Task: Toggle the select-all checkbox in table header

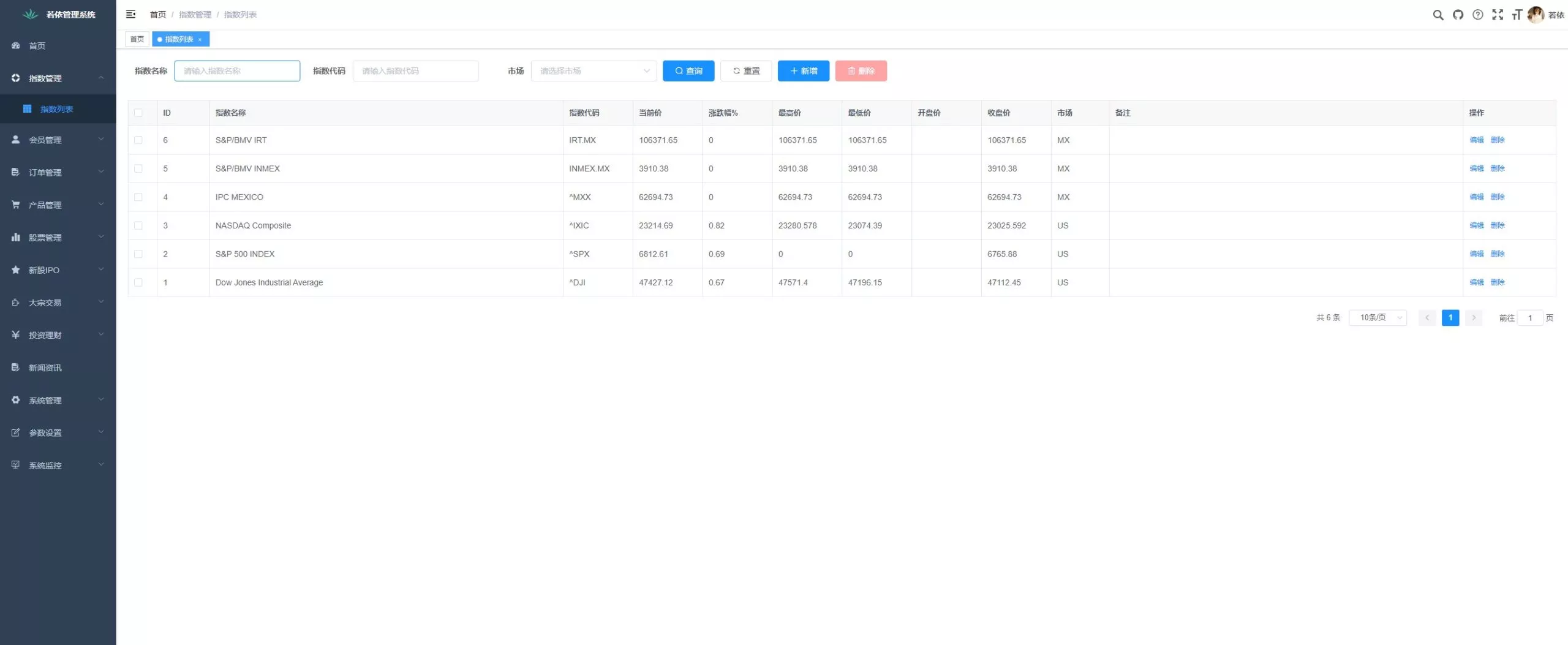Action: [x=138, y=113]
